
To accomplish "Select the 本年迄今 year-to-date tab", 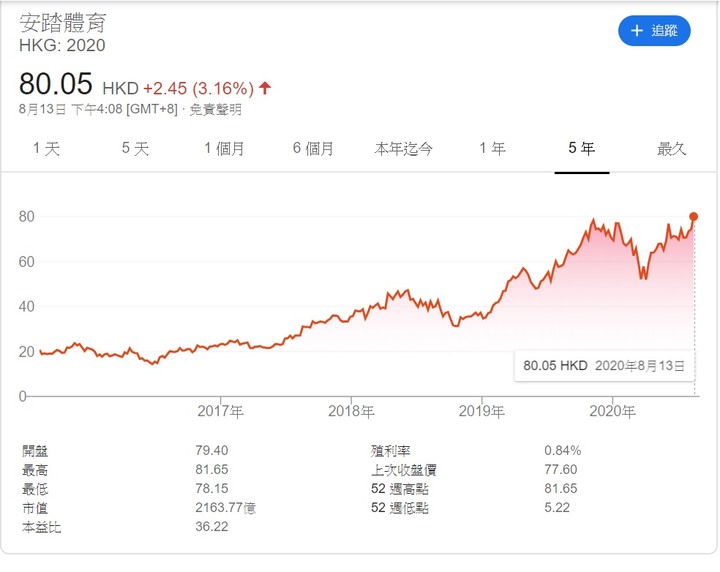I will tap(403, 149).
